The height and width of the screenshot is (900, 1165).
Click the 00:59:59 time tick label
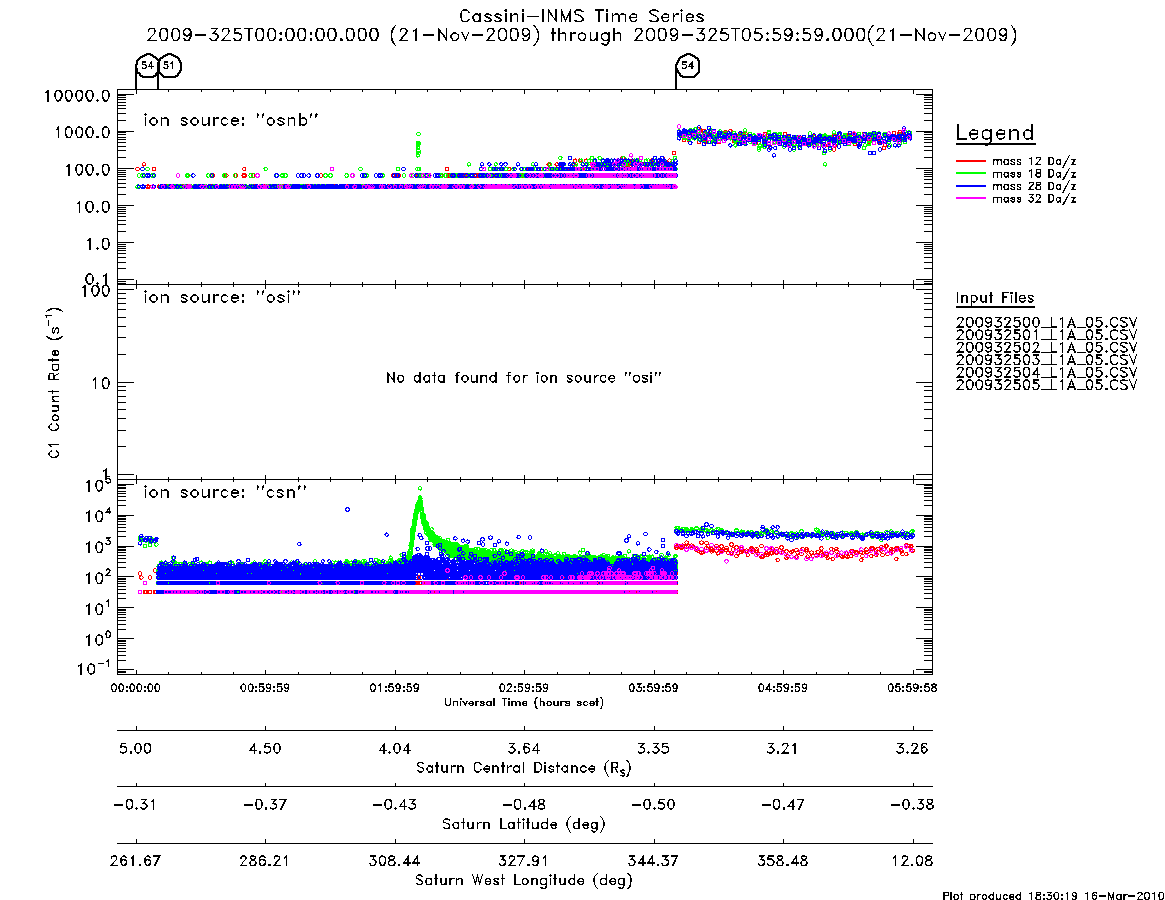(x=265, y=688)
